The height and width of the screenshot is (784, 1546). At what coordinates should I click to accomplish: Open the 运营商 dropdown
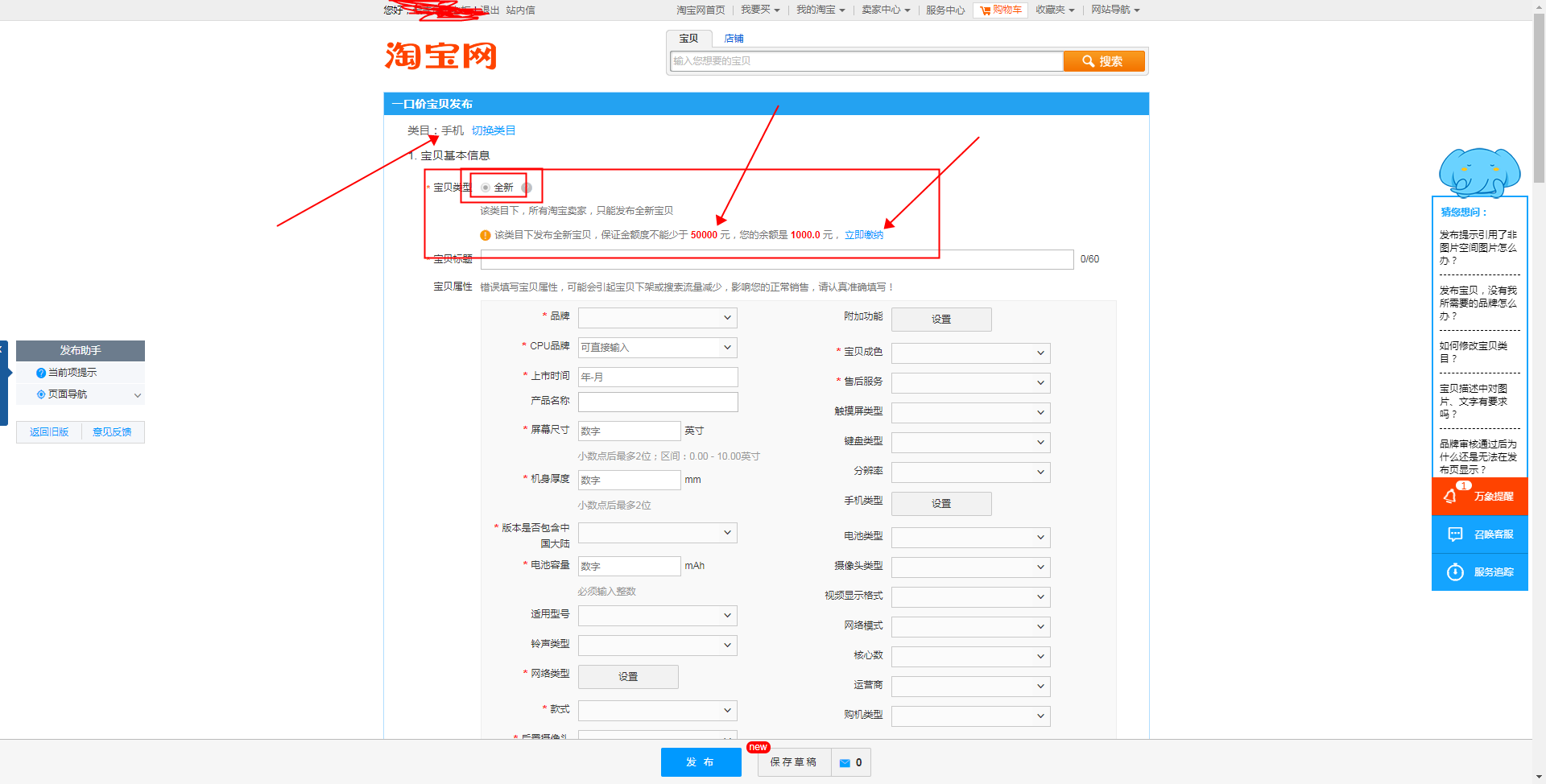[x=971, y=687]
